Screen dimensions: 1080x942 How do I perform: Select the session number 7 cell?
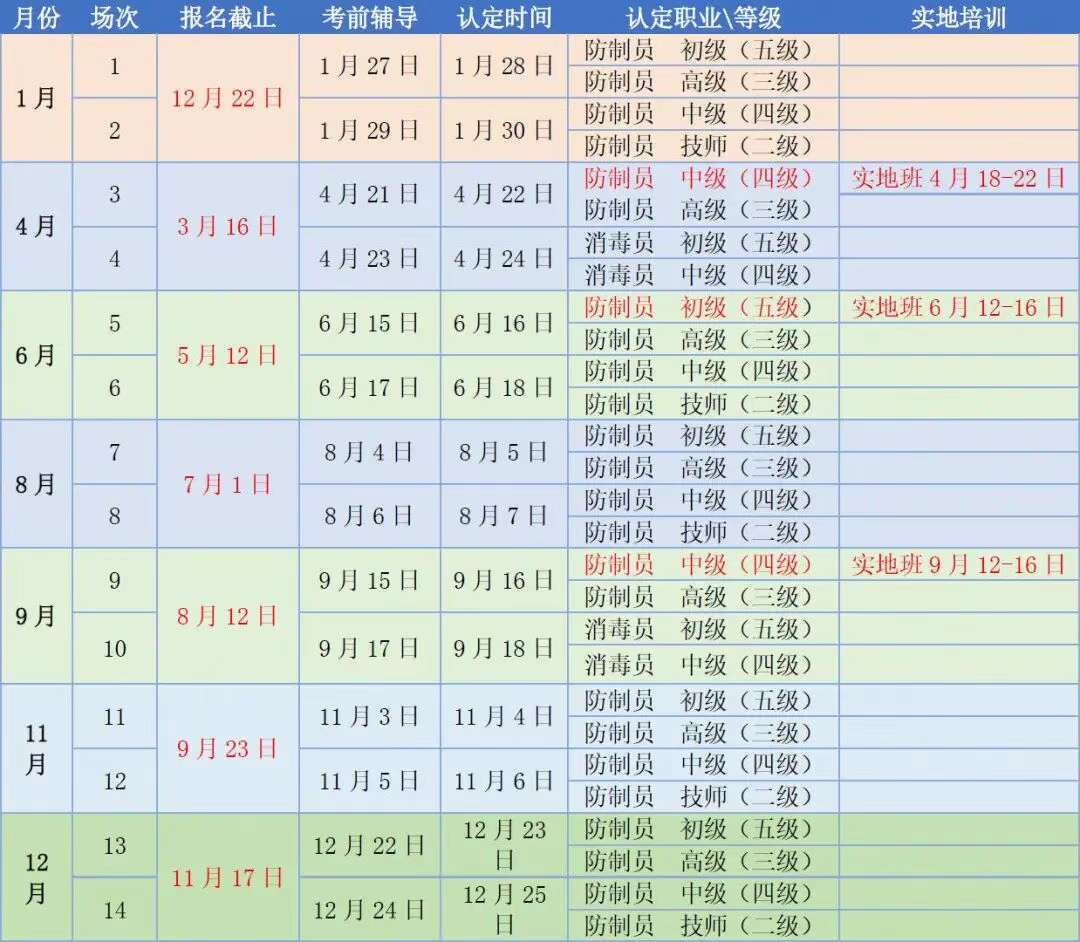click(114, 453)
